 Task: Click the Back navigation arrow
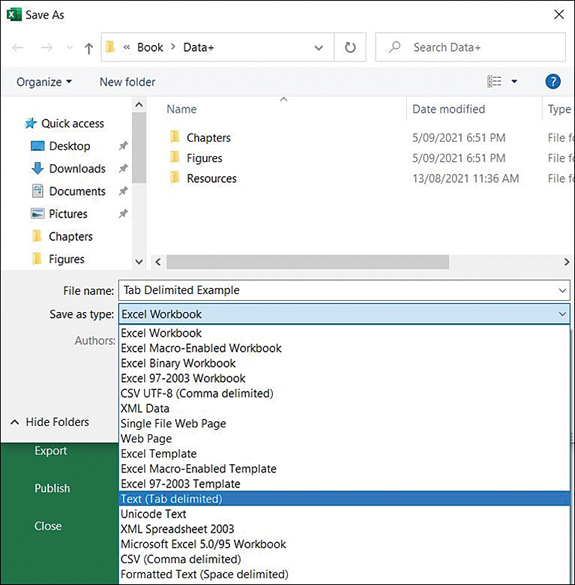coord(18,47)
